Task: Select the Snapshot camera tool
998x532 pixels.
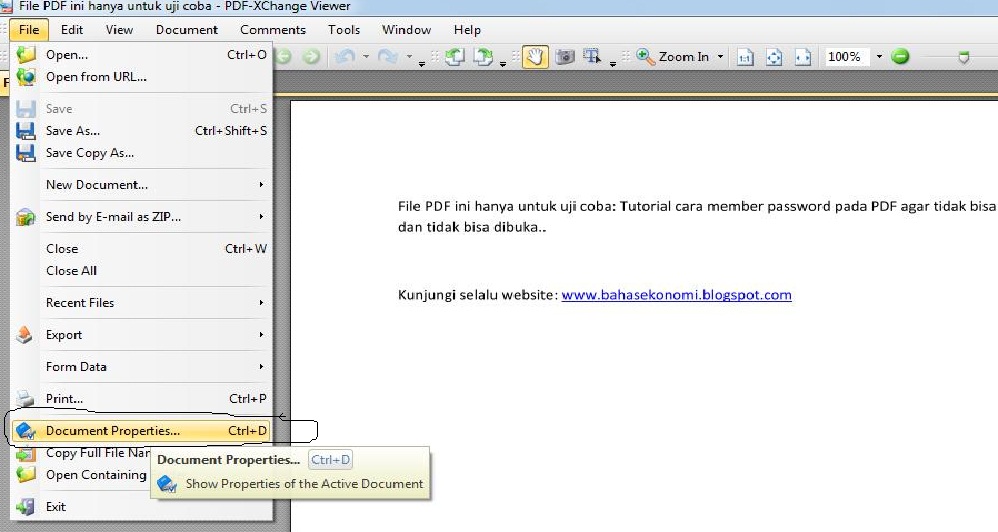Action: coord(565,57)
